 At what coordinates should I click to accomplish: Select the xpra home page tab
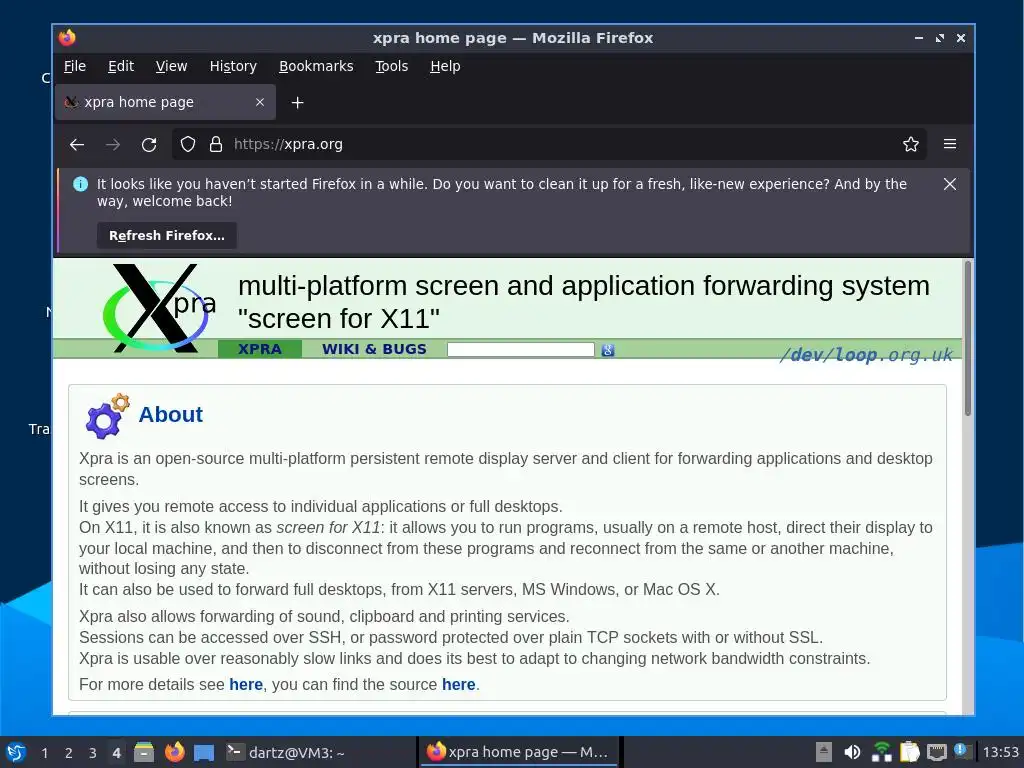(165, 103)
